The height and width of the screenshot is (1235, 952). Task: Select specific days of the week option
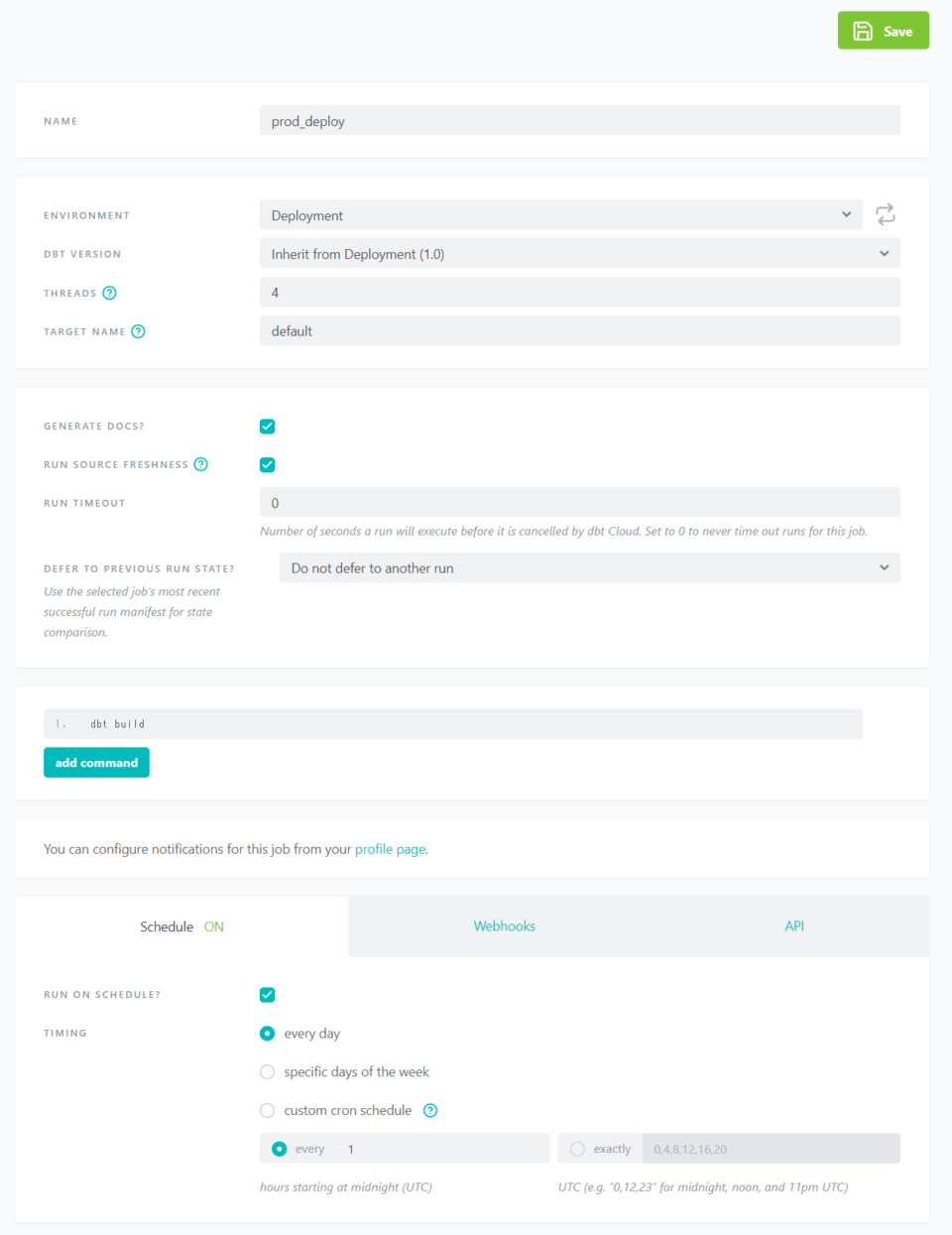(x=268, y=1072)
